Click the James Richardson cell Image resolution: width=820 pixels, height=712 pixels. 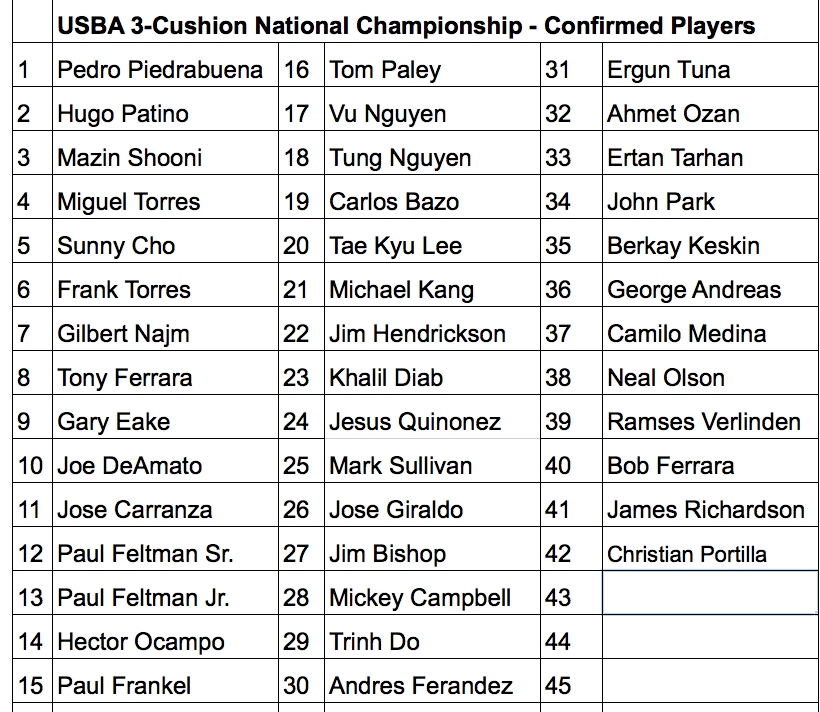(x=710, y=505)
